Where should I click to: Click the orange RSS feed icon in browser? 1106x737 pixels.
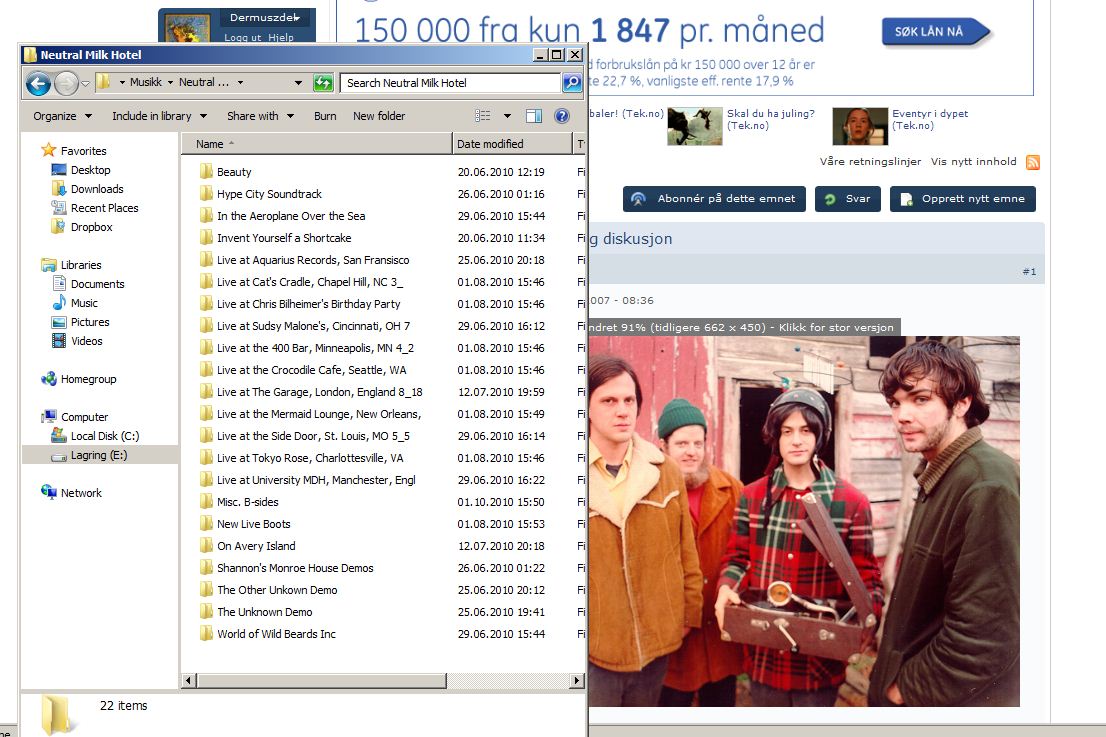(1033, 162)
